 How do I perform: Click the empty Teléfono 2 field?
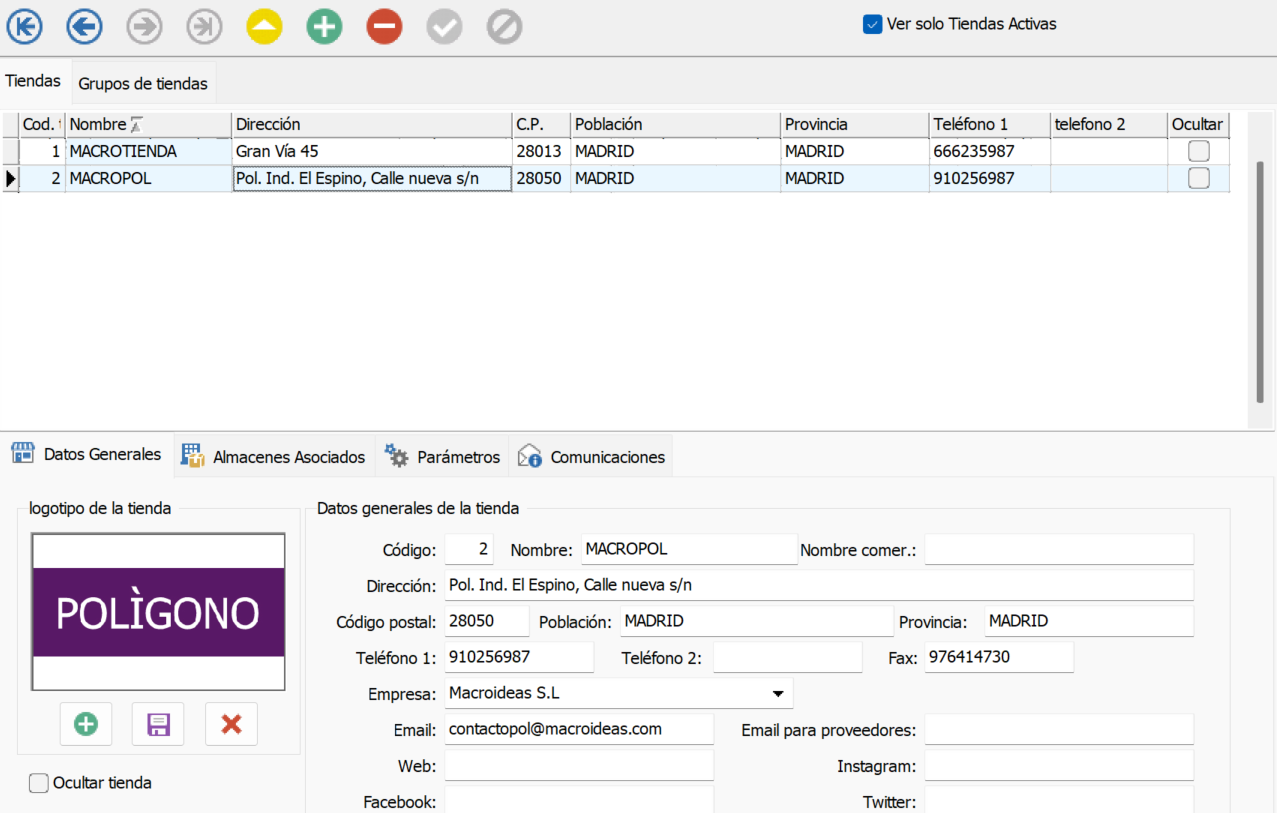pos(787,657)
